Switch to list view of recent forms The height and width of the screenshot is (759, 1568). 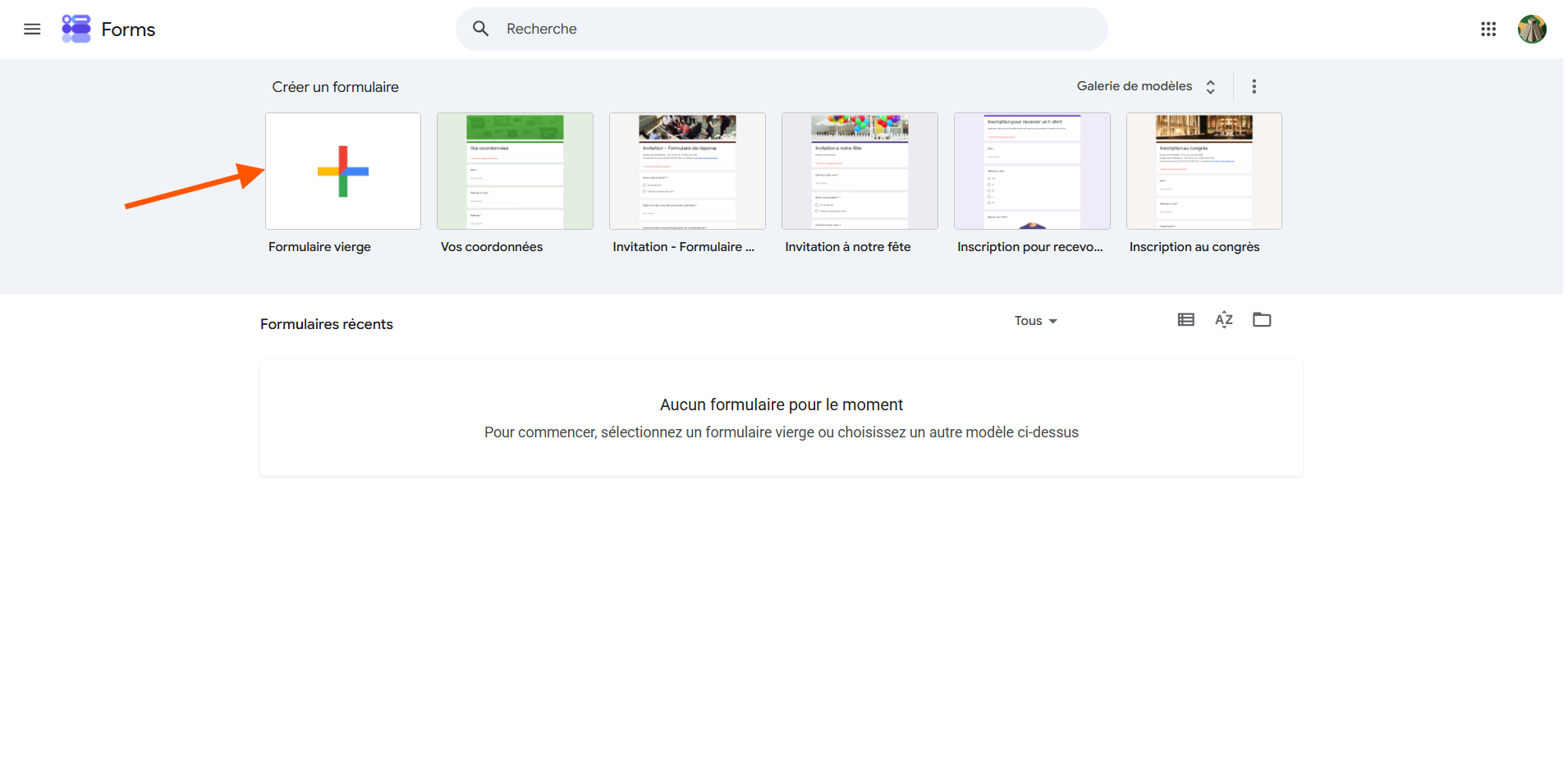(x=1185, y=320)
